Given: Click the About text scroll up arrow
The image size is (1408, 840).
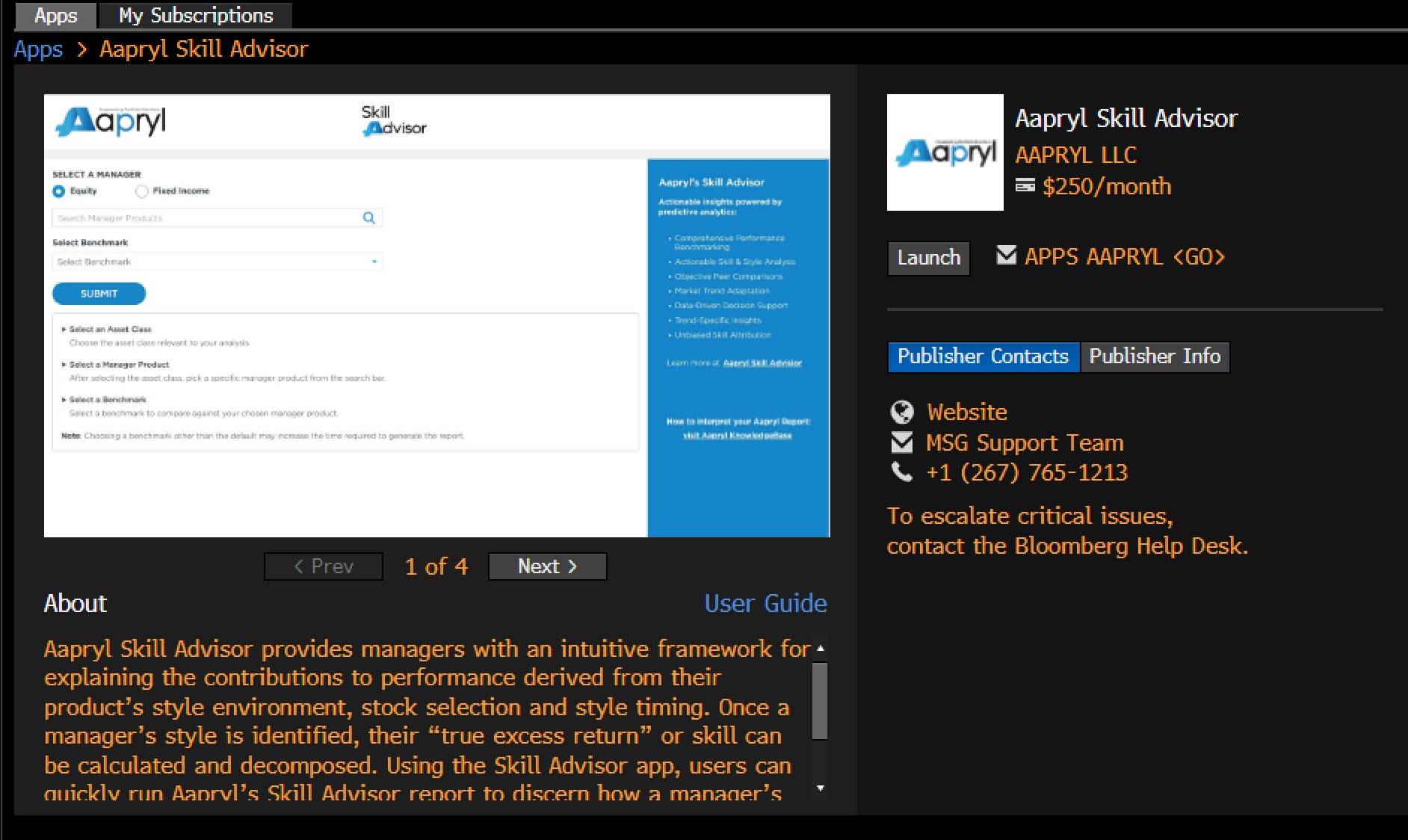Looking at the screenshot, I should pos(821,648).
